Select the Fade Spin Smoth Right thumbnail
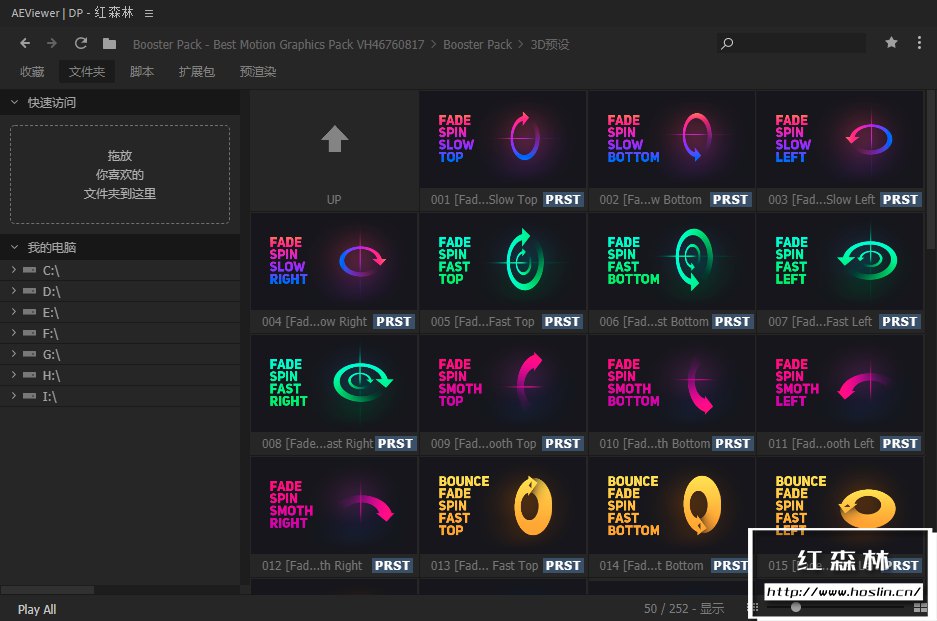The image size is (937, 621). (x=334, y=505)
